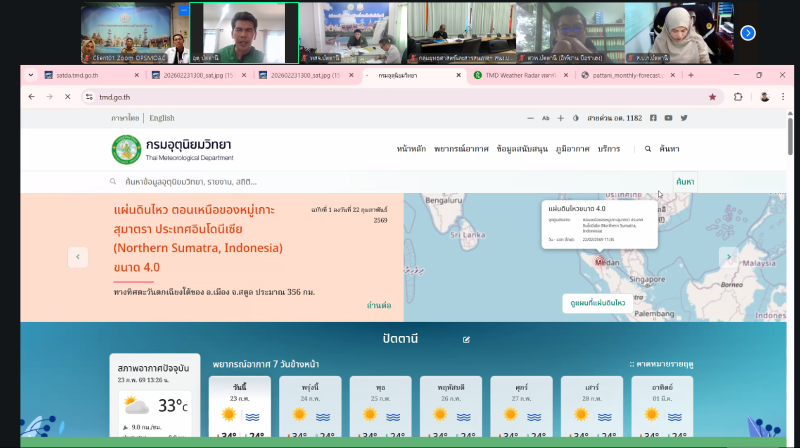Open the อ่านต่อ read-more link
This screenshot has width=800, height=448.
point(378,305)
